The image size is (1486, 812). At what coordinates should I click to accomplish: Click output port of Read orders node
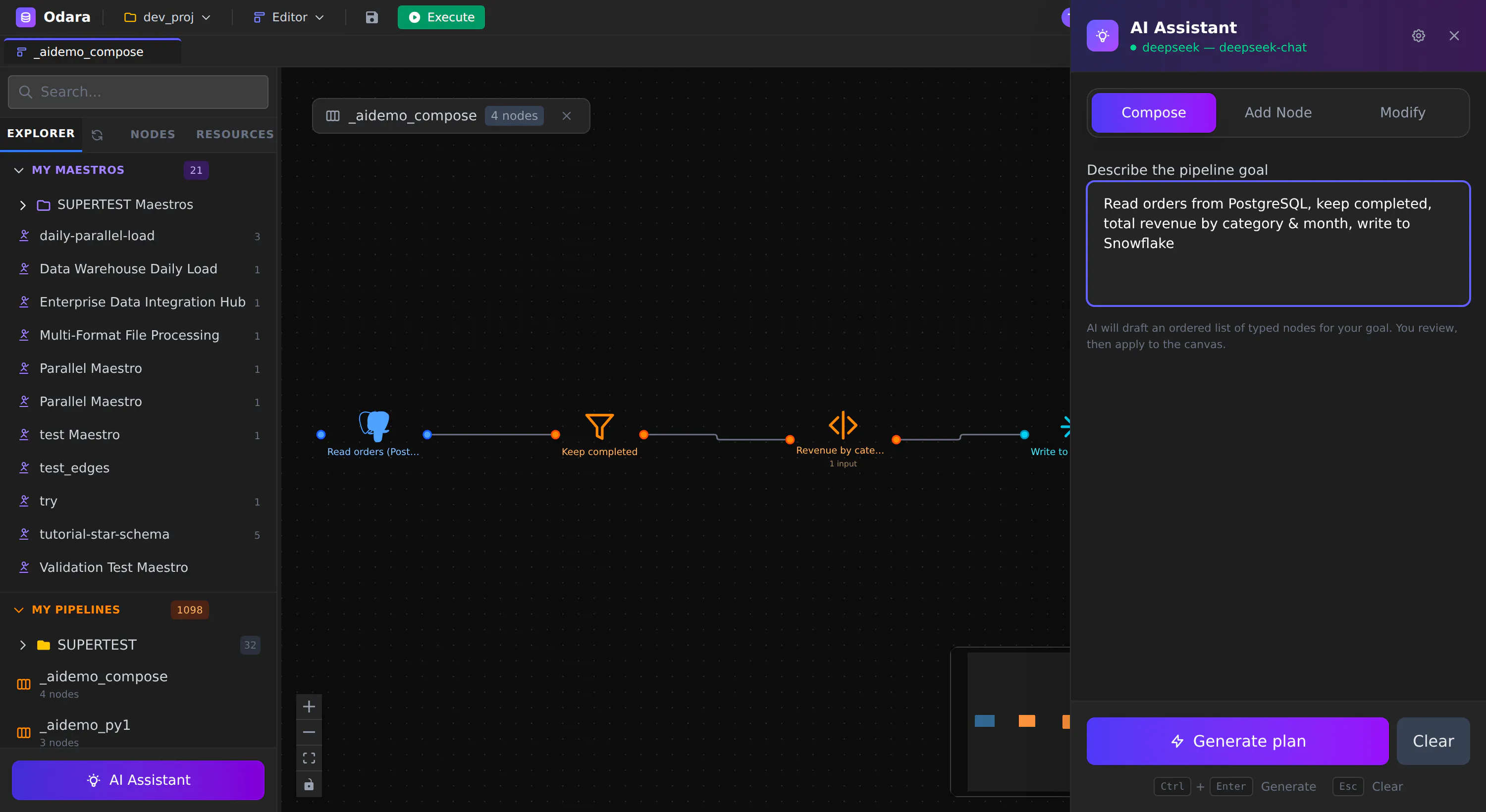click(x=427, y=435)
